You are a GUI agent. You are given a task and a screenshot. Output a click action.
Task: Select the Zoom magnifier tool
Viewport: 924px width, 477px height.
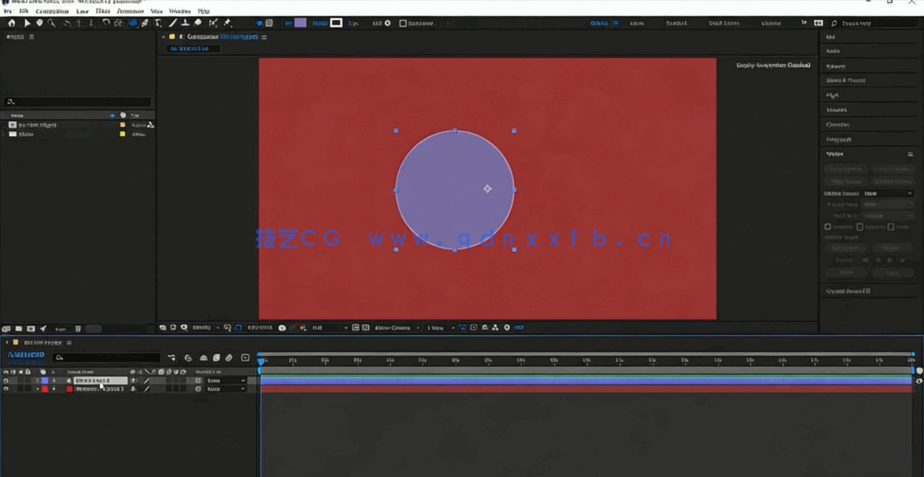click(51, 22)
